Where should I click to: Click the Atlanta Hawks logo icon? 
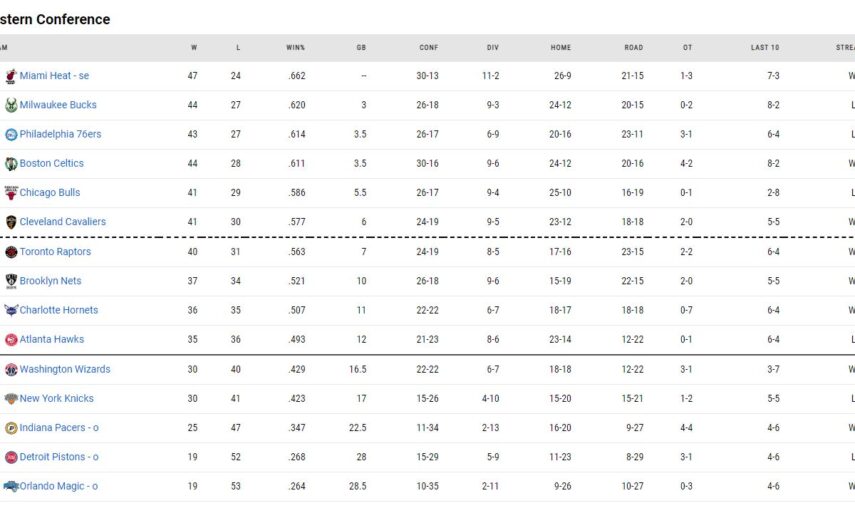point(11,340)
